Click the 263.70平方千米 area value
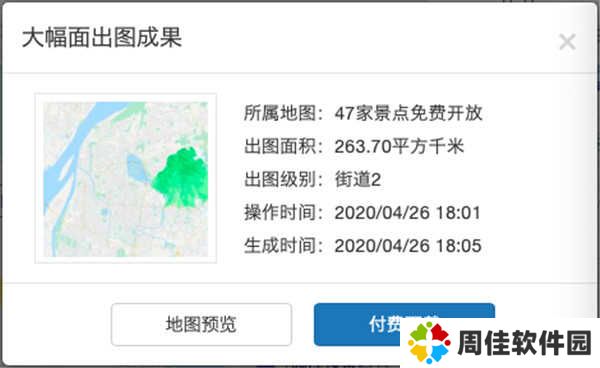This screenshot has width=600, height=368. (399, 147)
